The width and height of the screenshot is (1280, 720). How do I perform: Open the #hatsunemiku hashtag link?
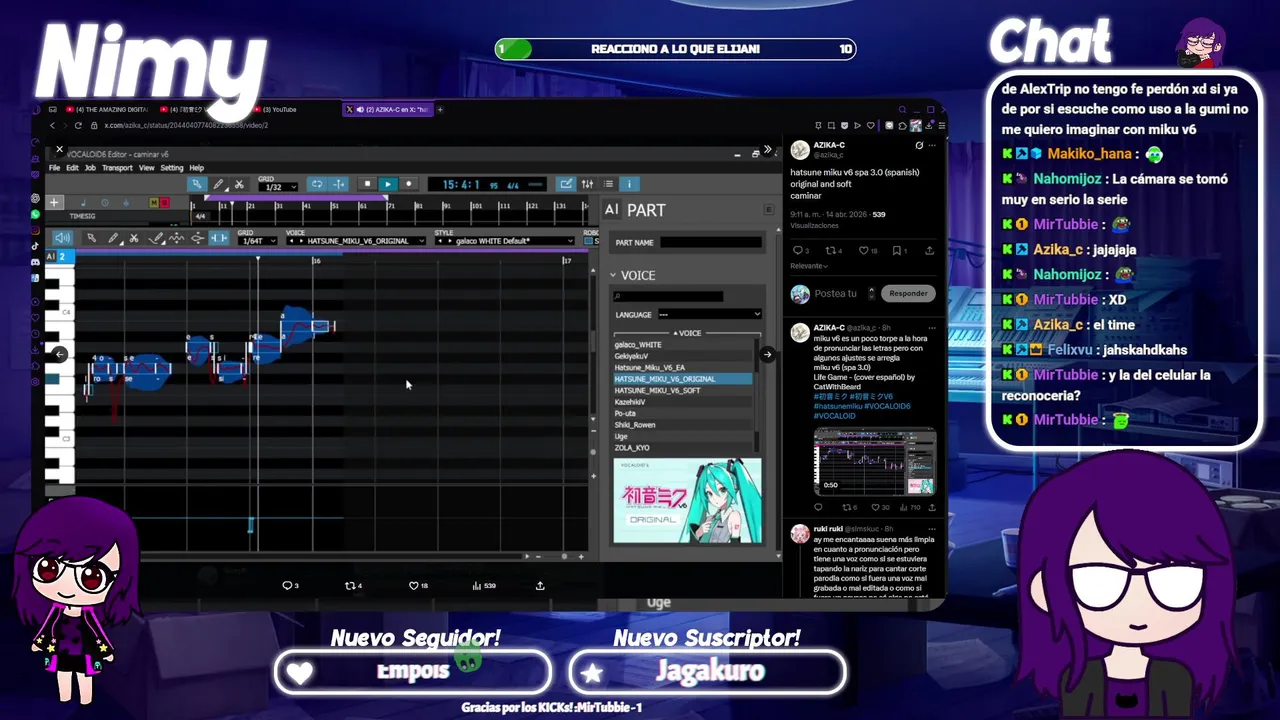coord(838,406)
